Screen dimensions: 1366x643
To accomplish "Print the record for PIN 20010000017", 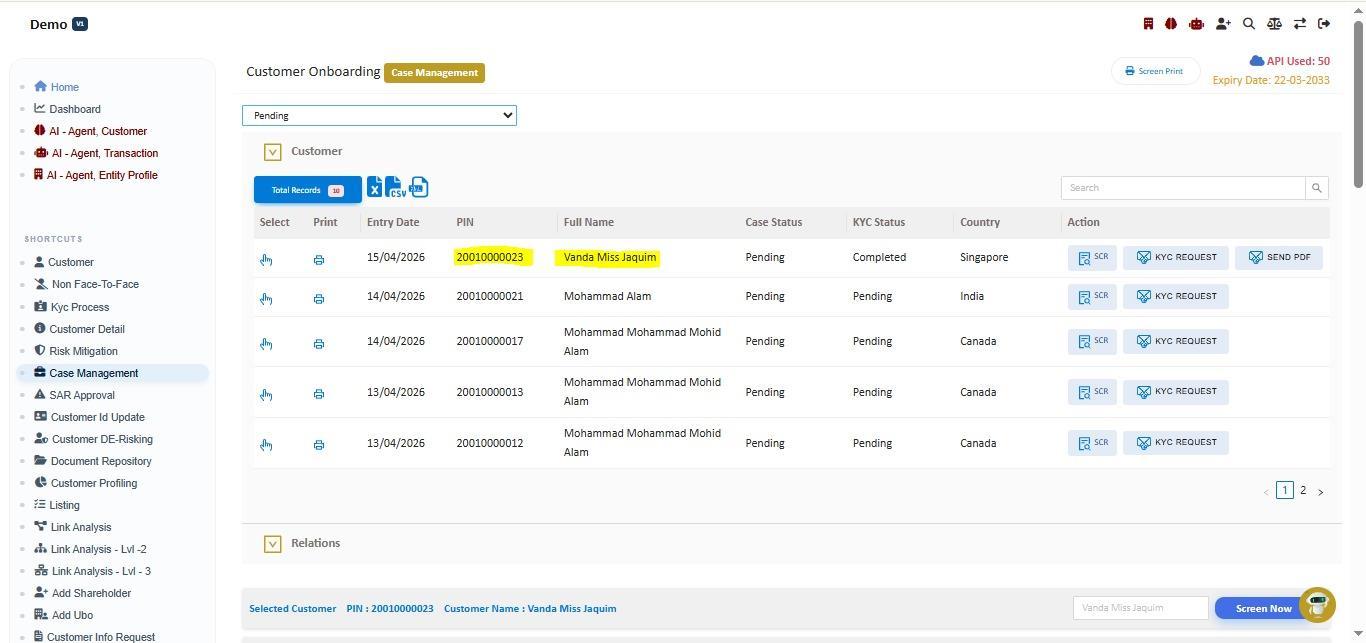I will (x=319, y=344).
